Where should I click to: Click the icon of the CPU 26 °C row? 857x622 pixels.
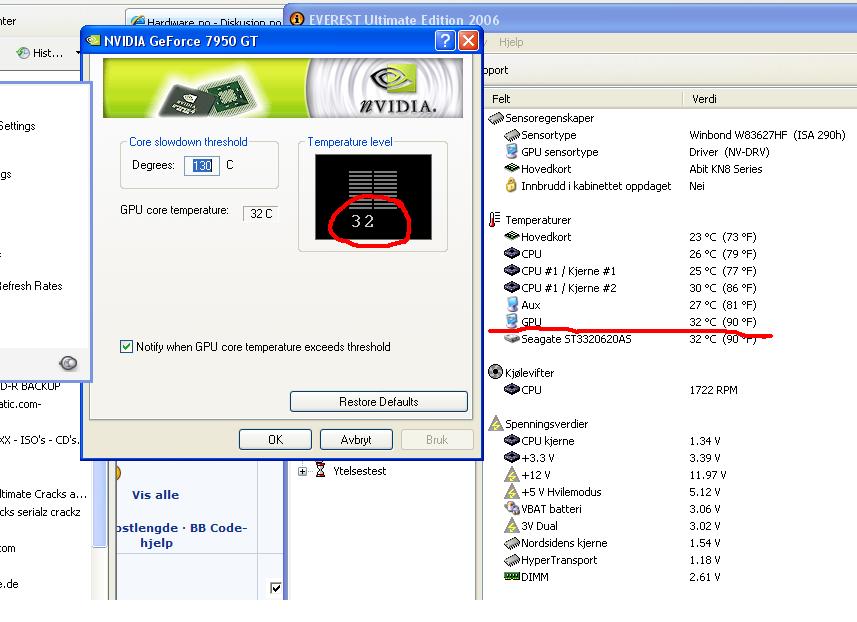[x=512, y=253]
